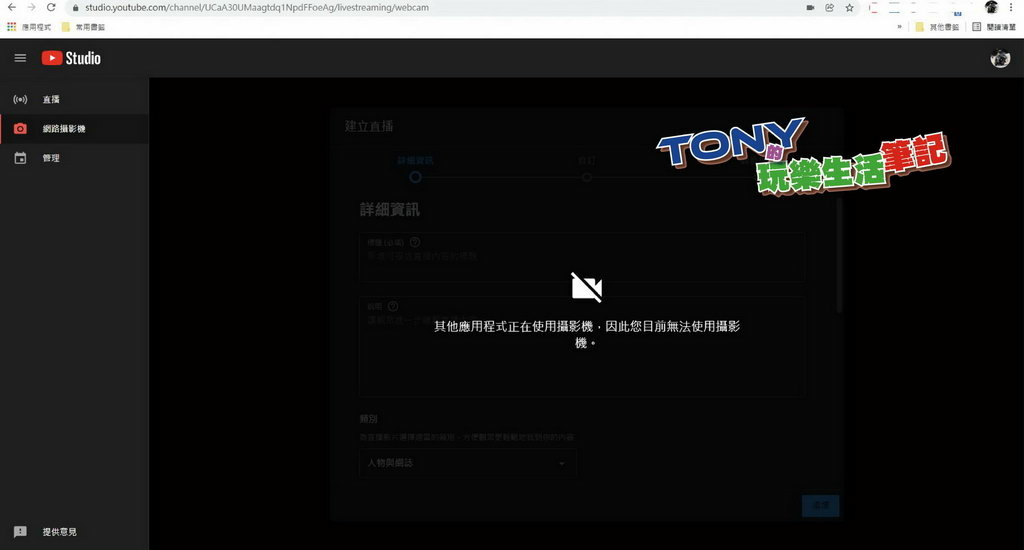Screen dimensions: 1024x550
Task: Open the 應用程式 apps grid shortcut
Action: pos(28,27)
